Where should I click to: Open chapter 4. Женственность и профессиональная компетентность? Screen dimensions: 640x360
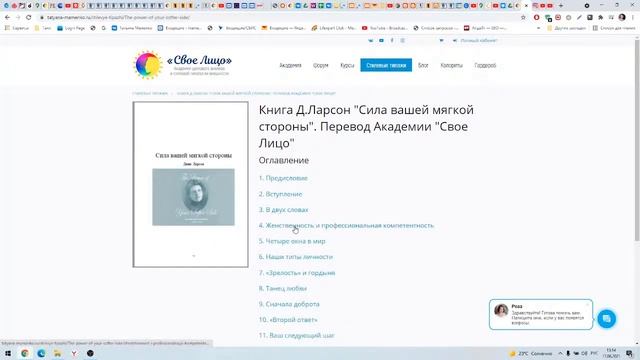coord(346,226)
